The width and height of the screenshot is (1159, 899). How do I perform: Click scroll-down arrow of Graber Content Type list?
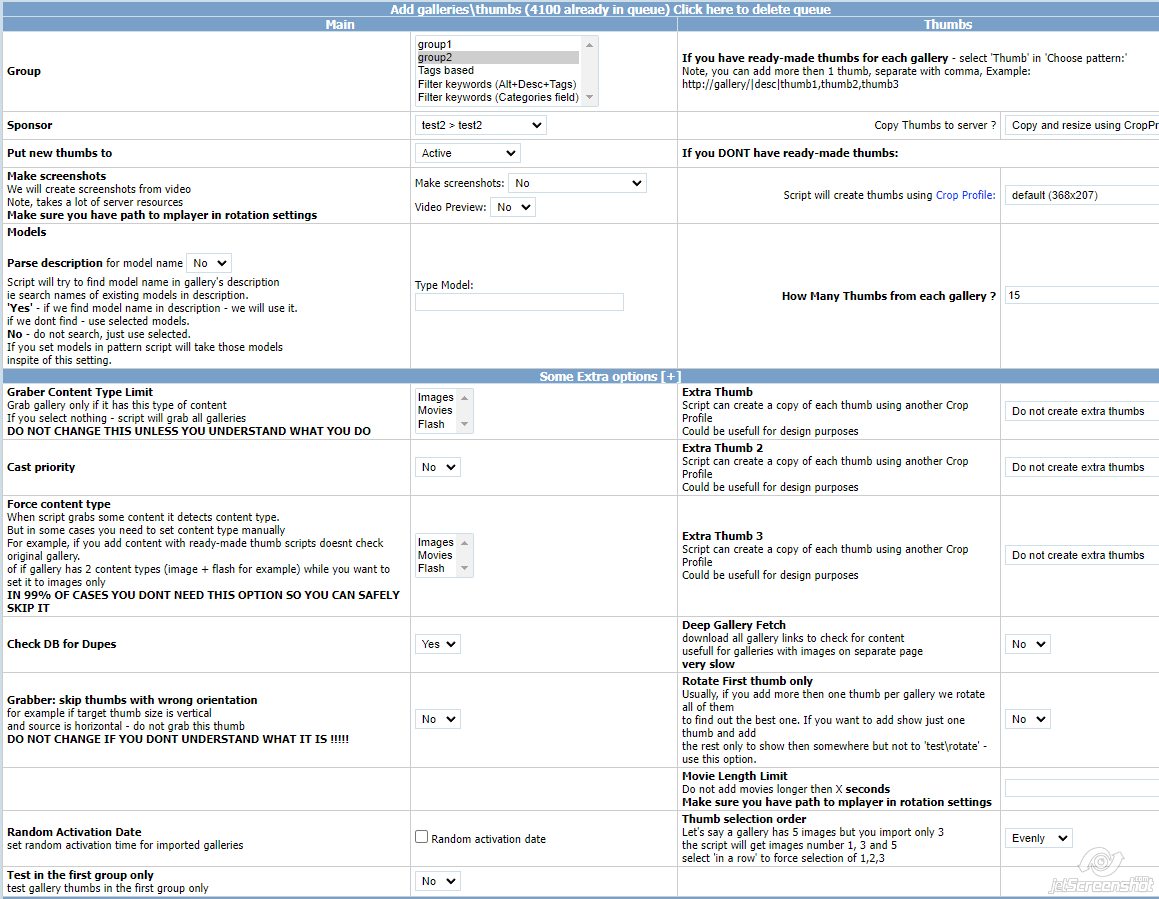click(x=465, y=424)
